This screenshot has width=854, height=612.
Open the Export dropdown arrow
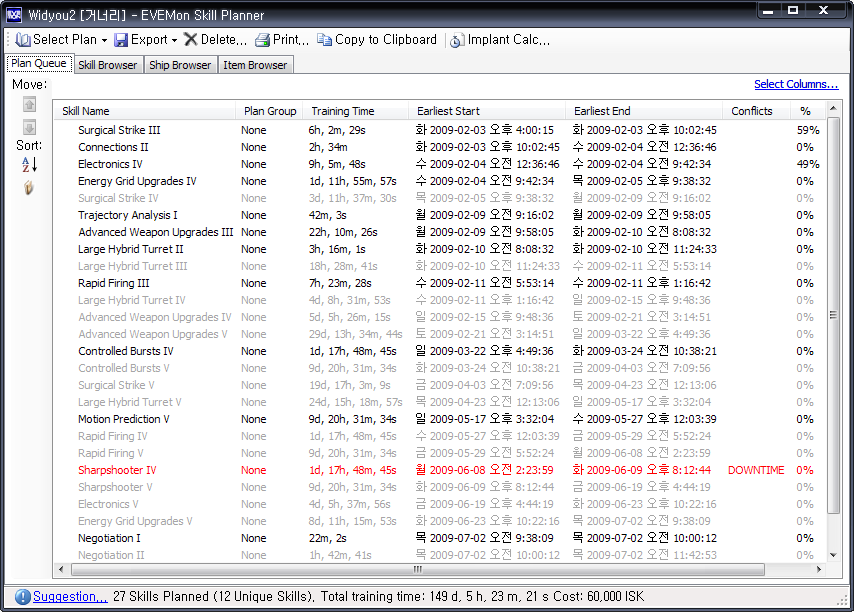pyautogui.click(x=174, y=40)
